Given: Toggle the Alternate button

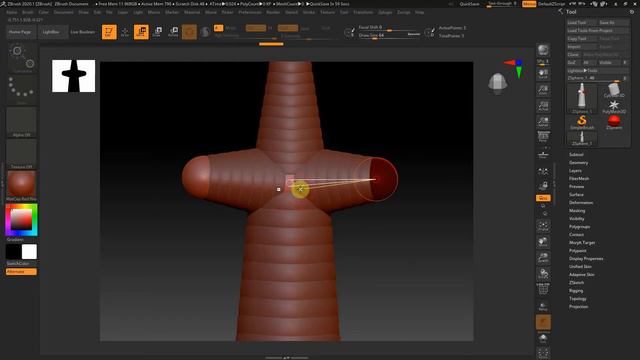Looking at the screenshot, I should pyautogui.click(x=21, y=271).
